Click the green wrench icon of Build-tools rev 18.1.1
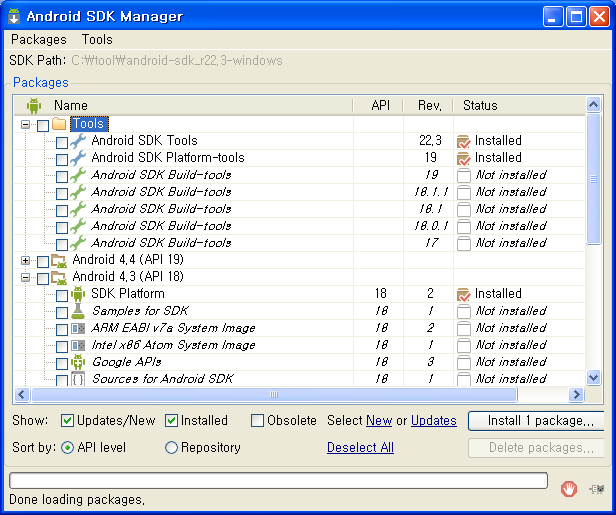This screenshot has width=616, height=515. click(x=78, y=192)
